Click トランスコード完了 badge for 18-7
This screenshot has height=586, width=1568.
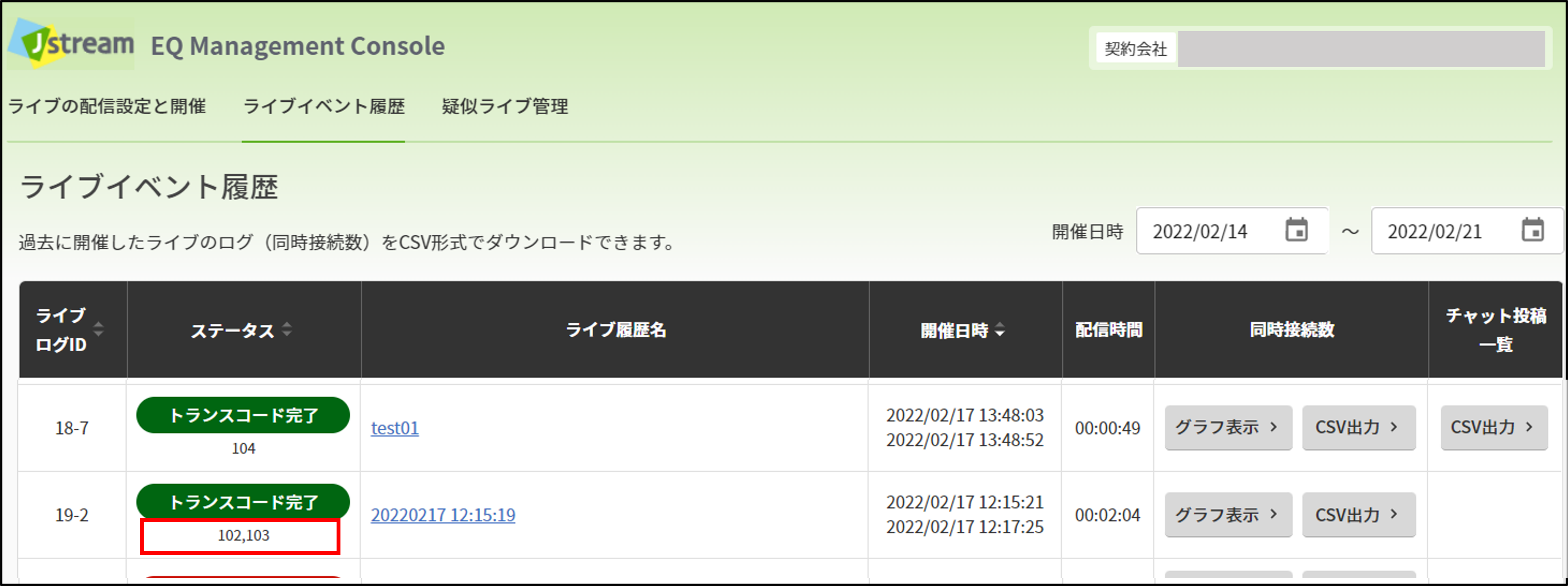[243, 415]
